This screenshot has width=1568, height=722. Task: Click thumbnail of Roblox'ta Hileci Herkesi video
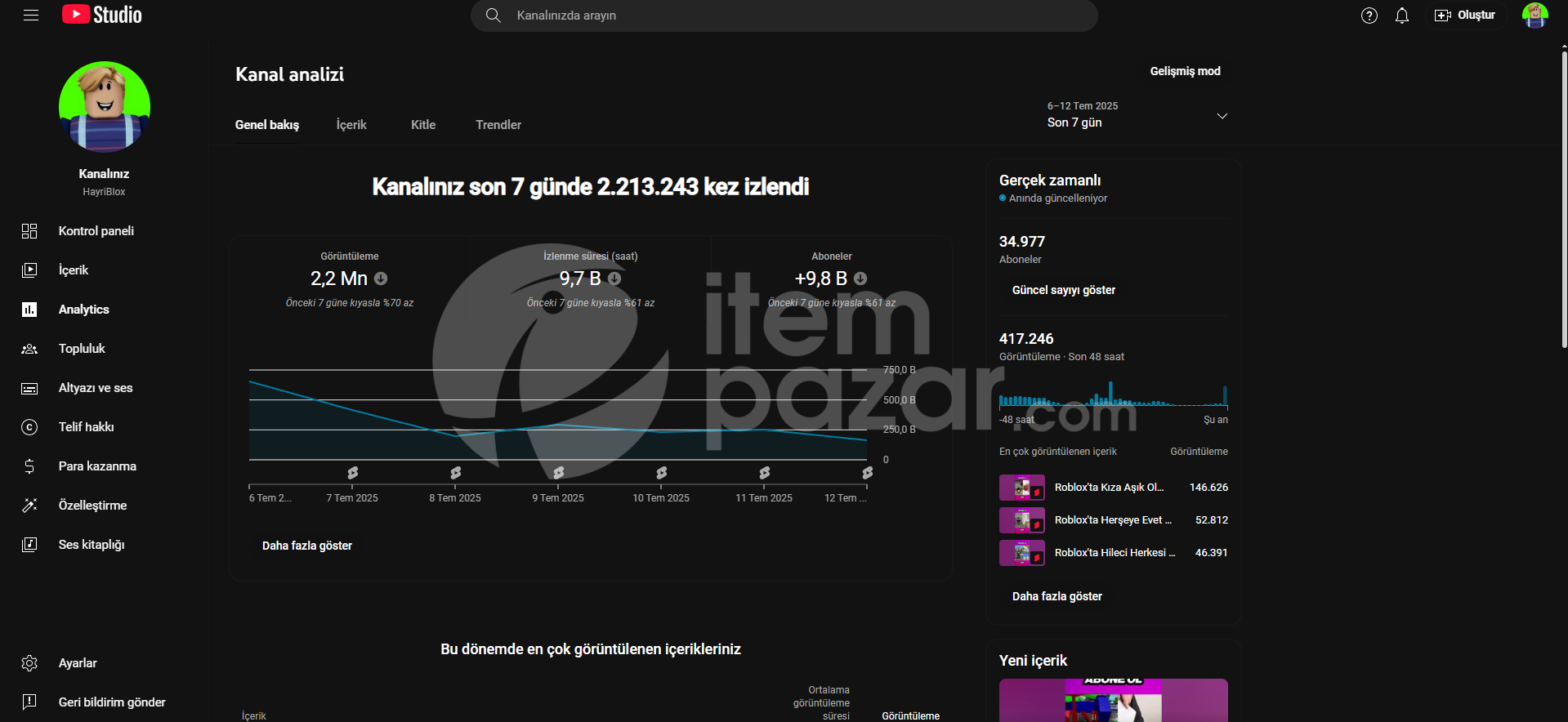tap(1022, 553)
